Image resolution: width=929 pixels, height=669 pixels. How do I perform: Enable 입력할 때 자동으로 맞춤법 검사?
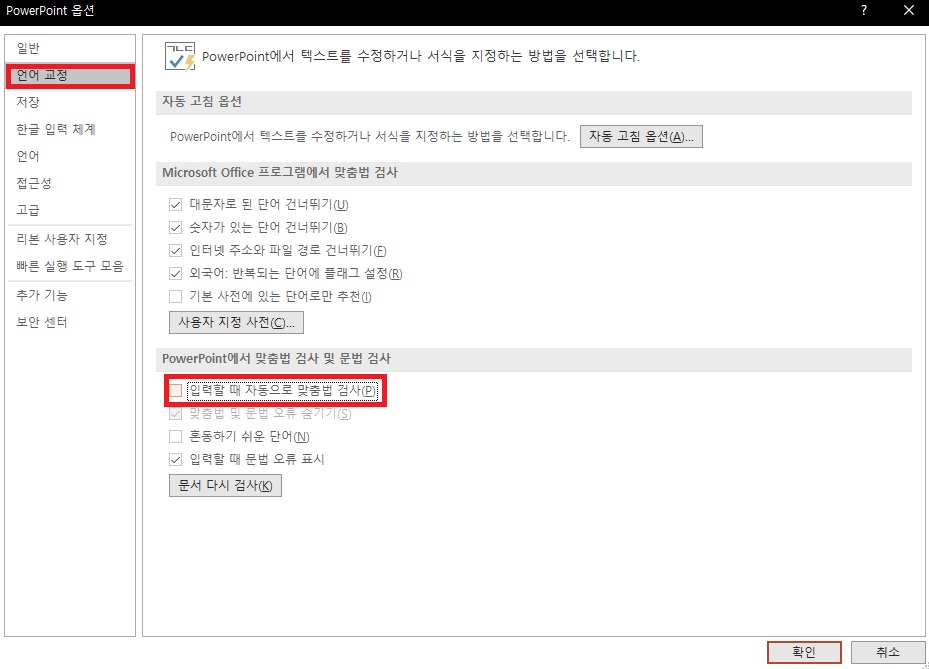click(175, 390)
